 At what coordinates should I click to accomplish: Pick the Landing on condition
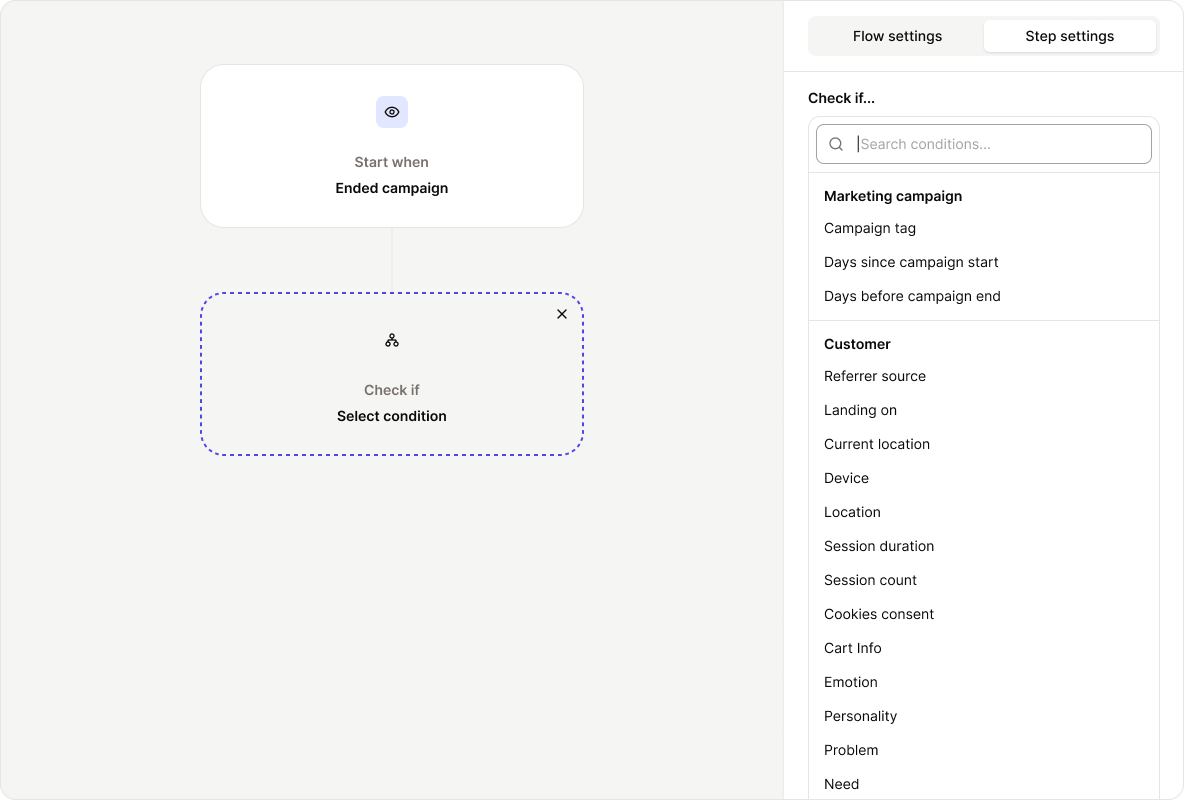860,410
